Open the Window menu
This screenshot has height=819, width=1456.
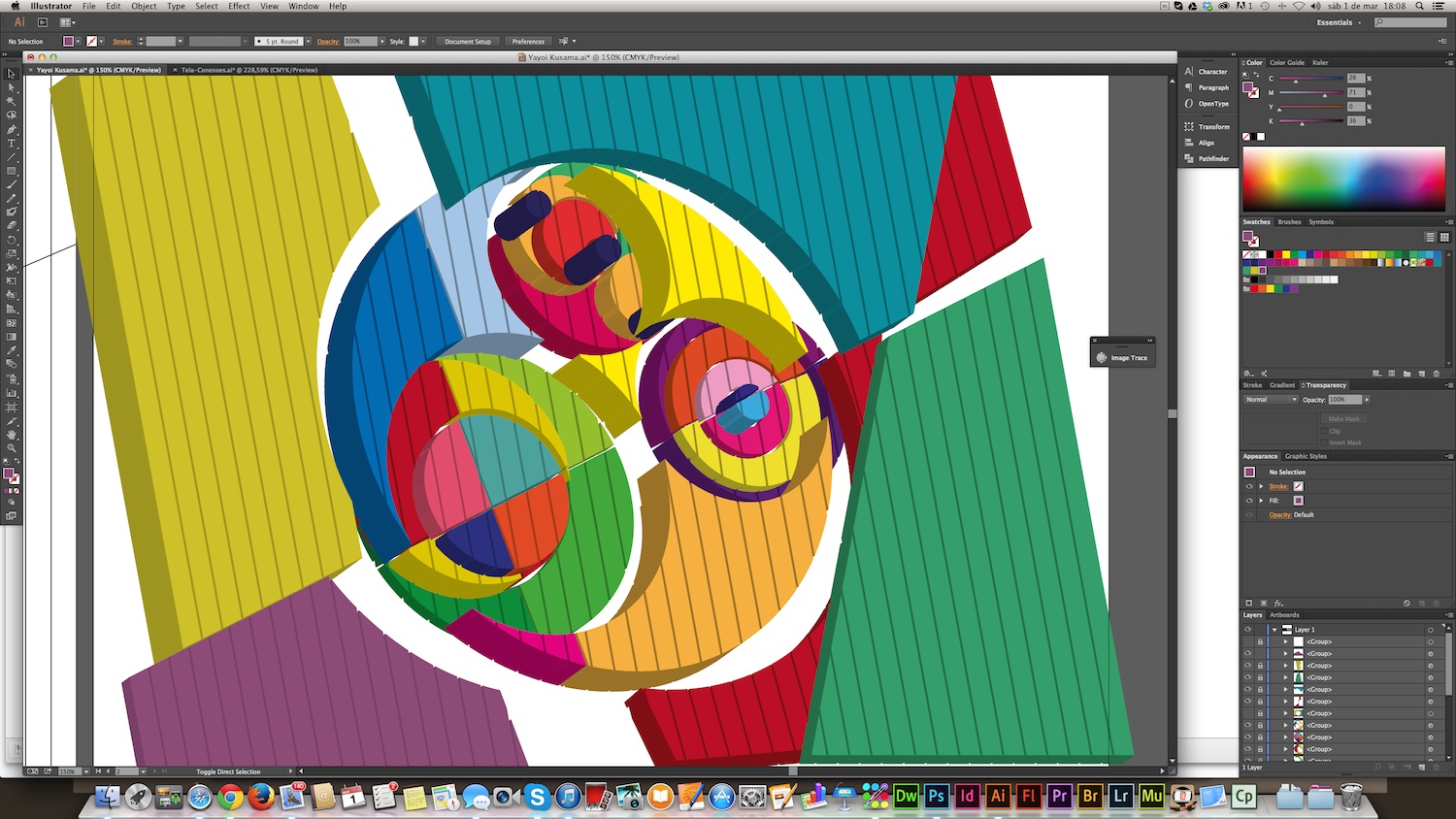point(304,6)
